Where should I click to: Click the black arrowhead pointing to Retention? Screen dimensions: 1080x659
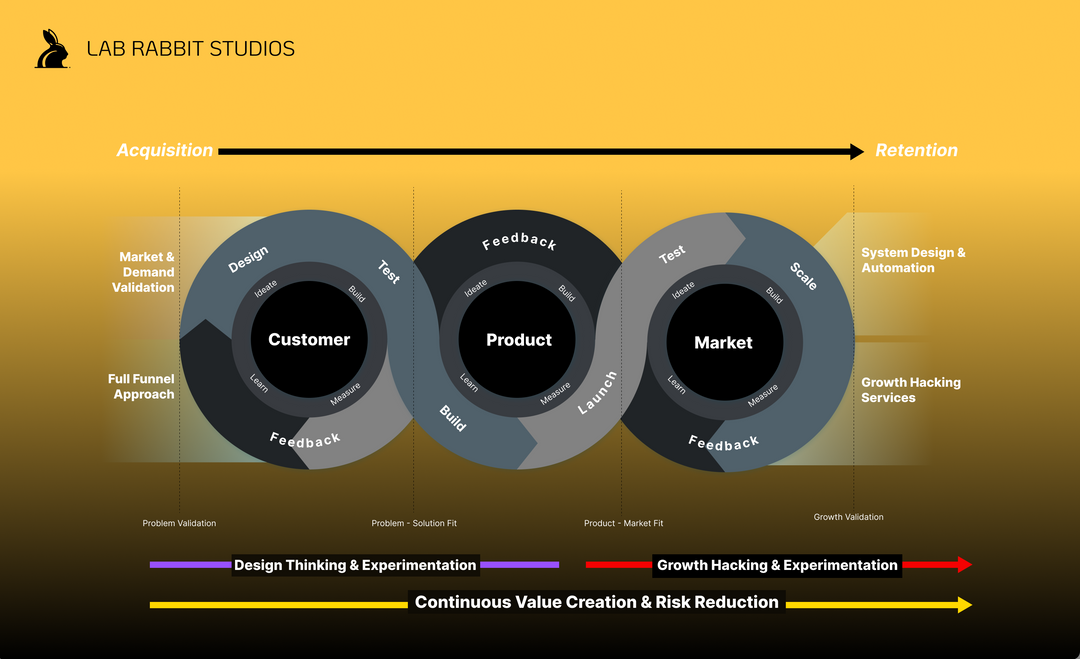tap(856, 151)
